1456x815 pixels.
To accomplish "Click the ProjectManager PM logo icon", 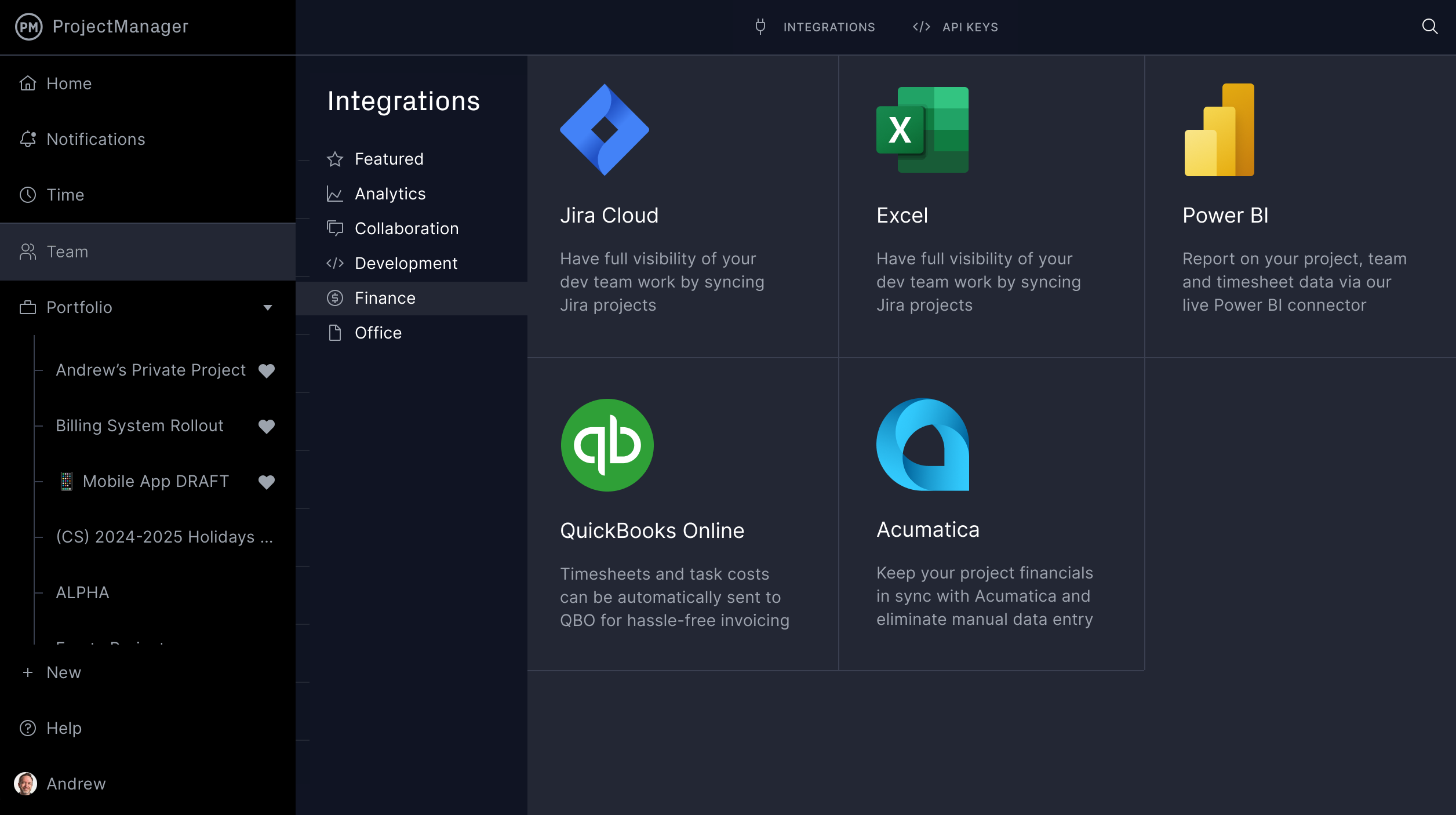I will click(x=28, y=27).
